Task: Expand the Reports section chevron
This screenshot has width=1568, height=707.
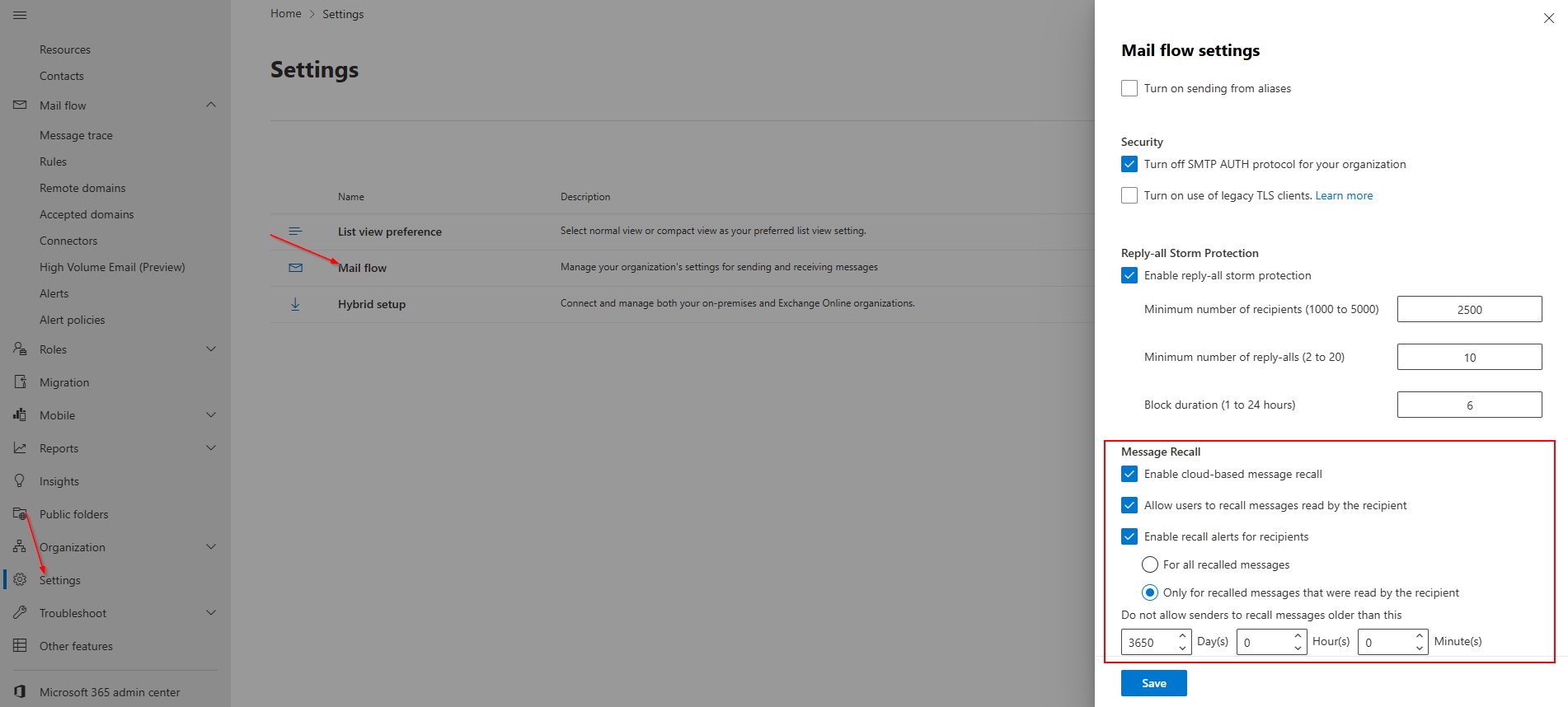Action: [x=211, y=448]
